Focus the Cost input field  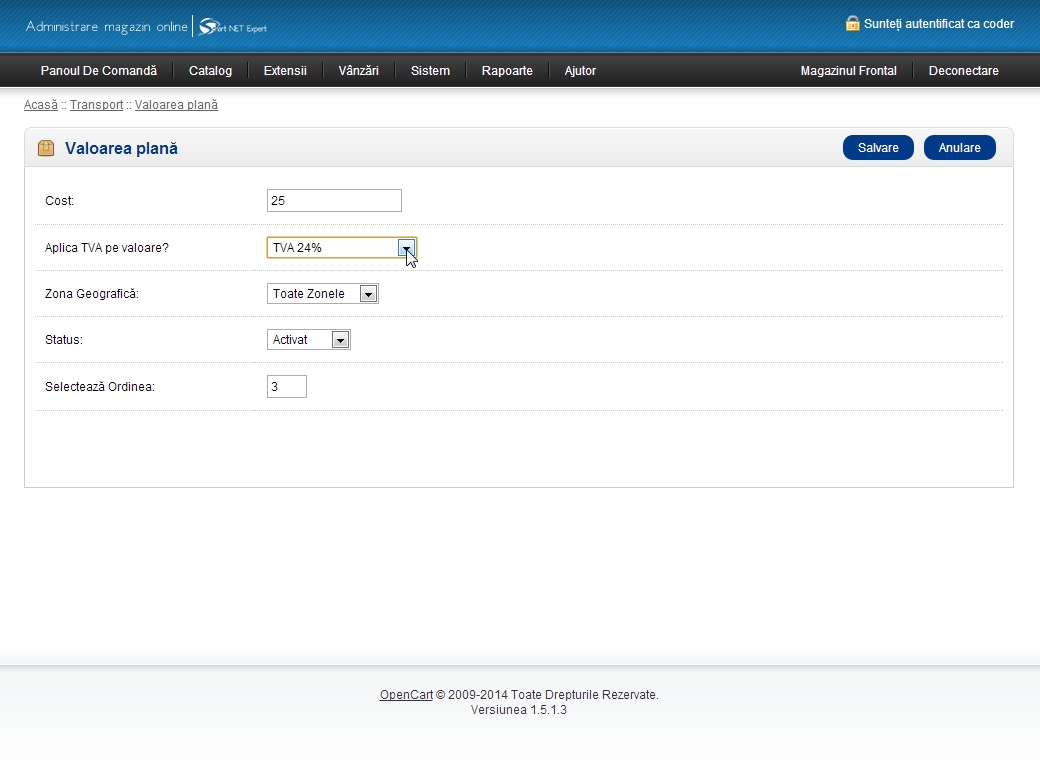334,201
